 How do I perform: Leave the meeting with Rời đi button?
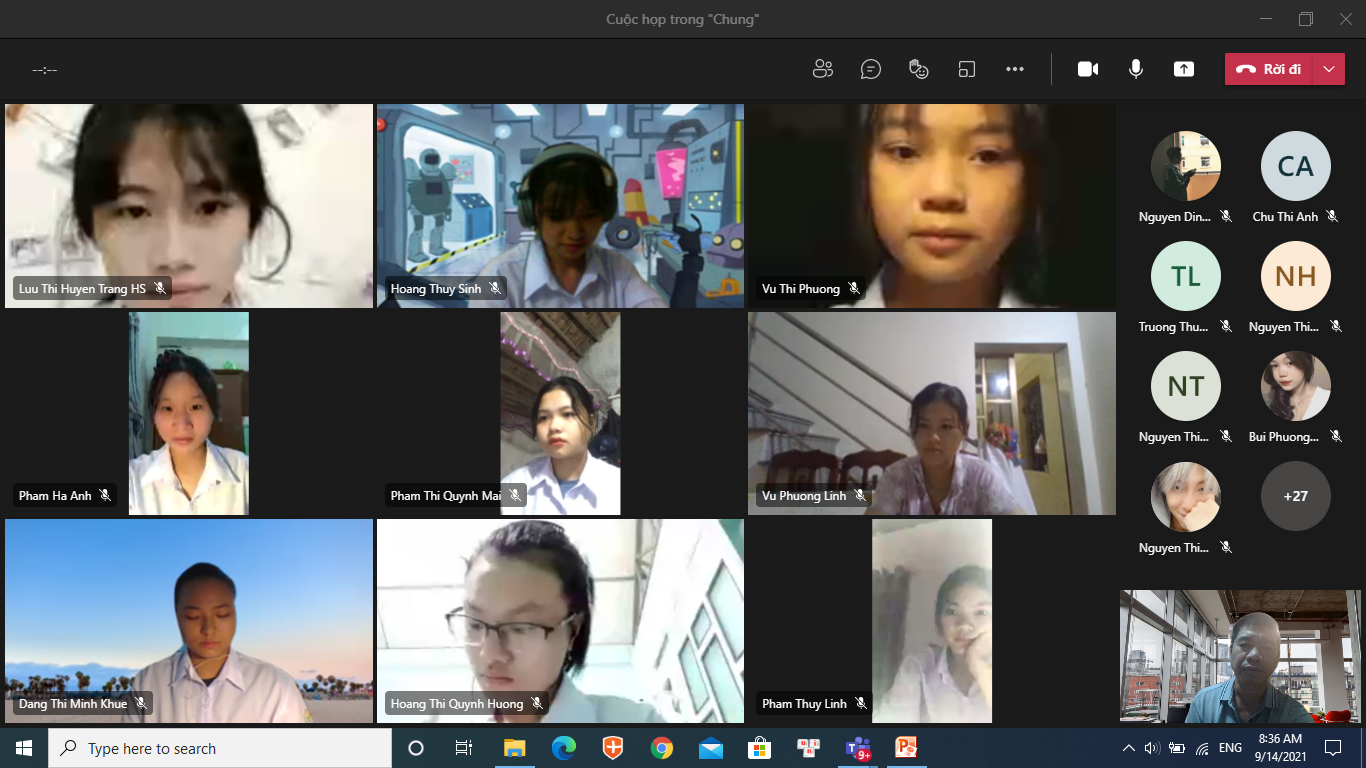pyautogui.click(x=1268, y=69)
